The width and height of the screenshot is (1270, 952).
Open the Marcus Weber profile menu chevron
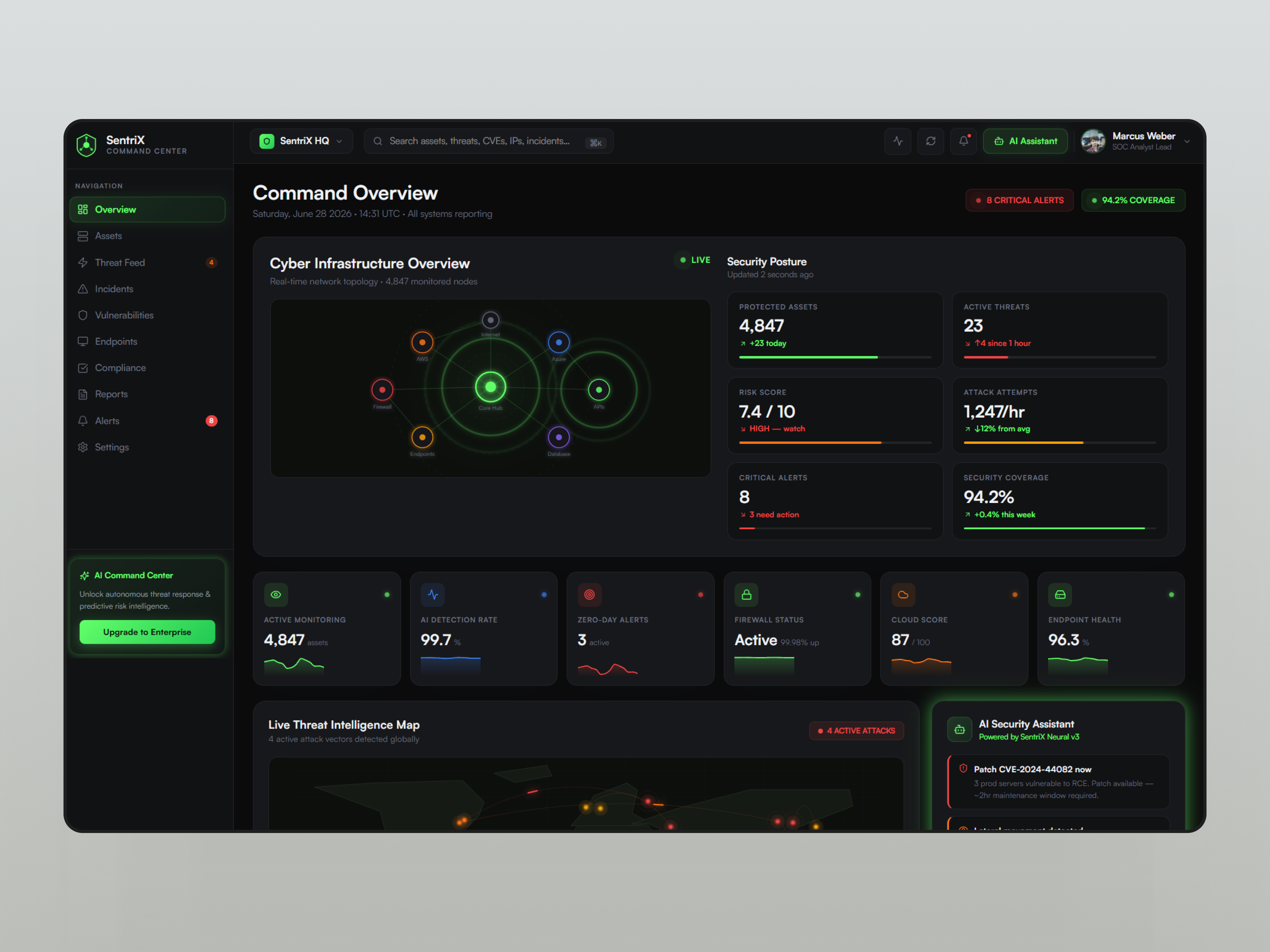1187,142
